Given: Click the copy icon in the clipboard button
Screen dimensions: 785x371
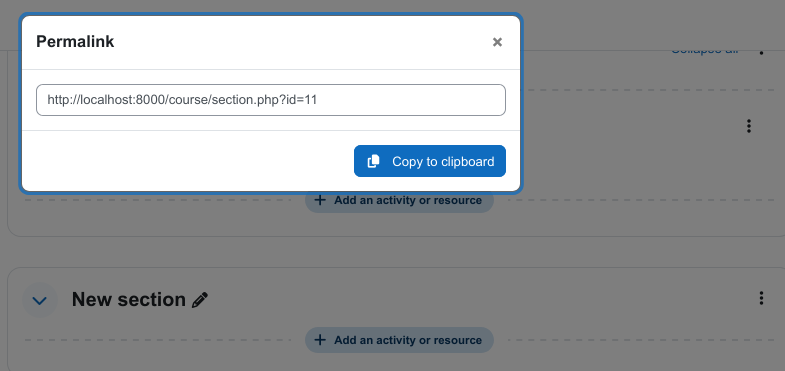Looking at the screenshot, I should point(373,161).
